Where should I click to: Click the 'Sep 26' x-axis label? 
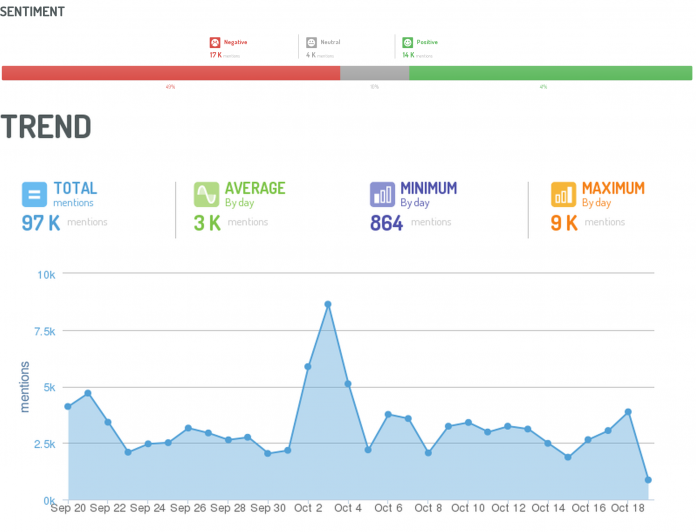[188, 508]
